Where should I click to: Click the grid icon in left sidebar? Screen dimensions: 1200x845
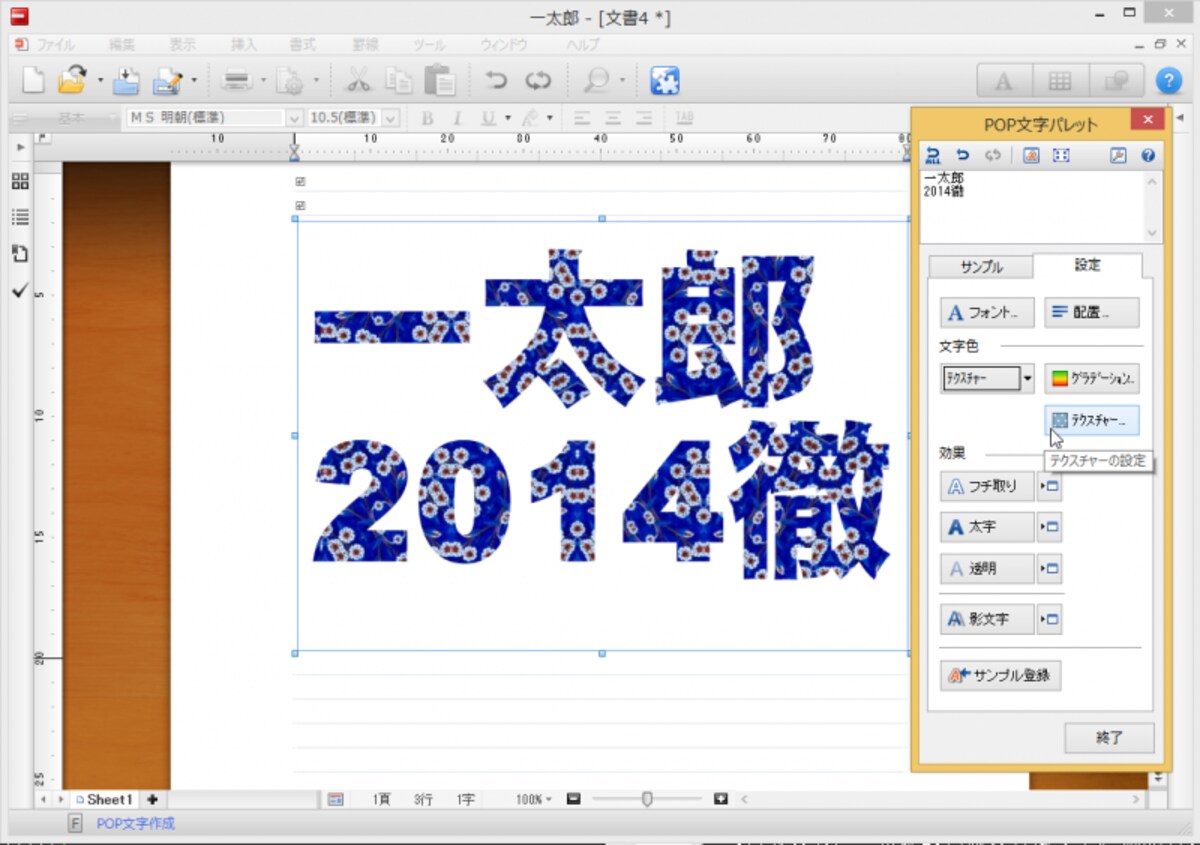click(19, 181)
